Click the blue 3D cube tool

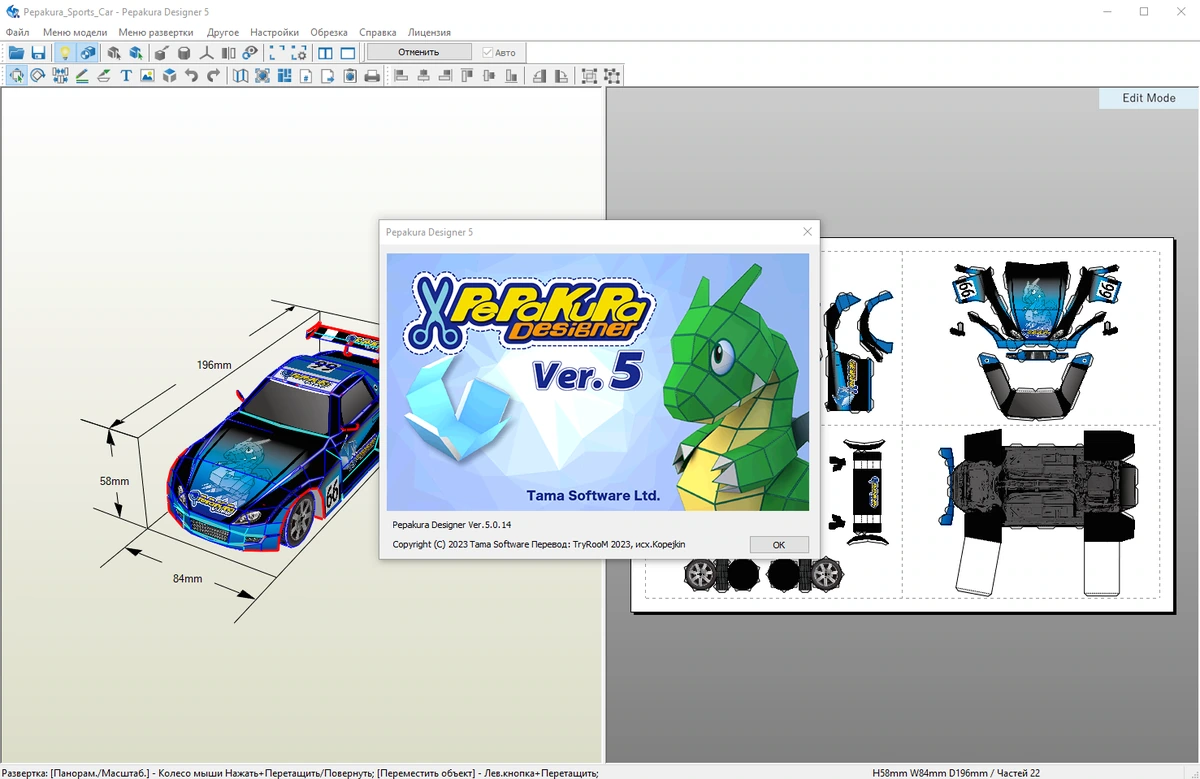pyautogui.click(x=169, y=75)
